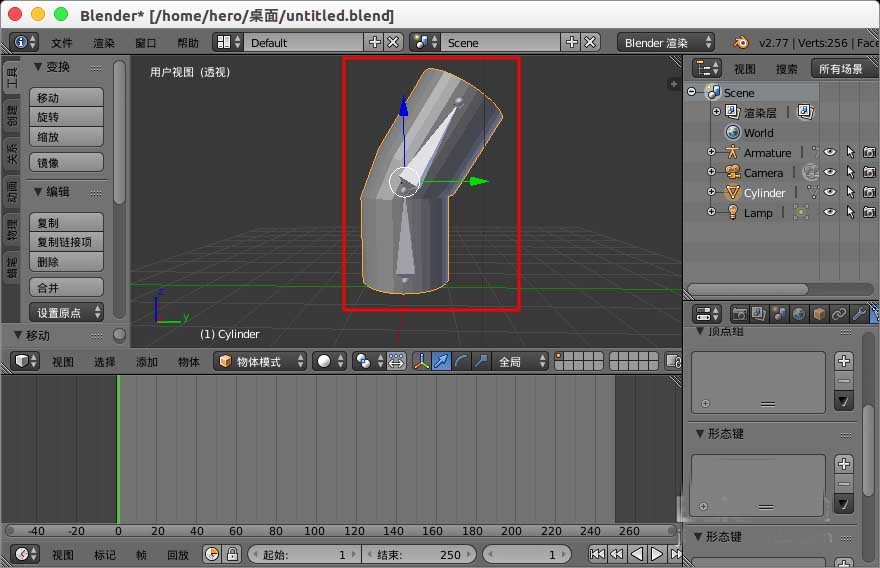Click the Camera object icon in the outliner
880x568 pixels.
732,172
